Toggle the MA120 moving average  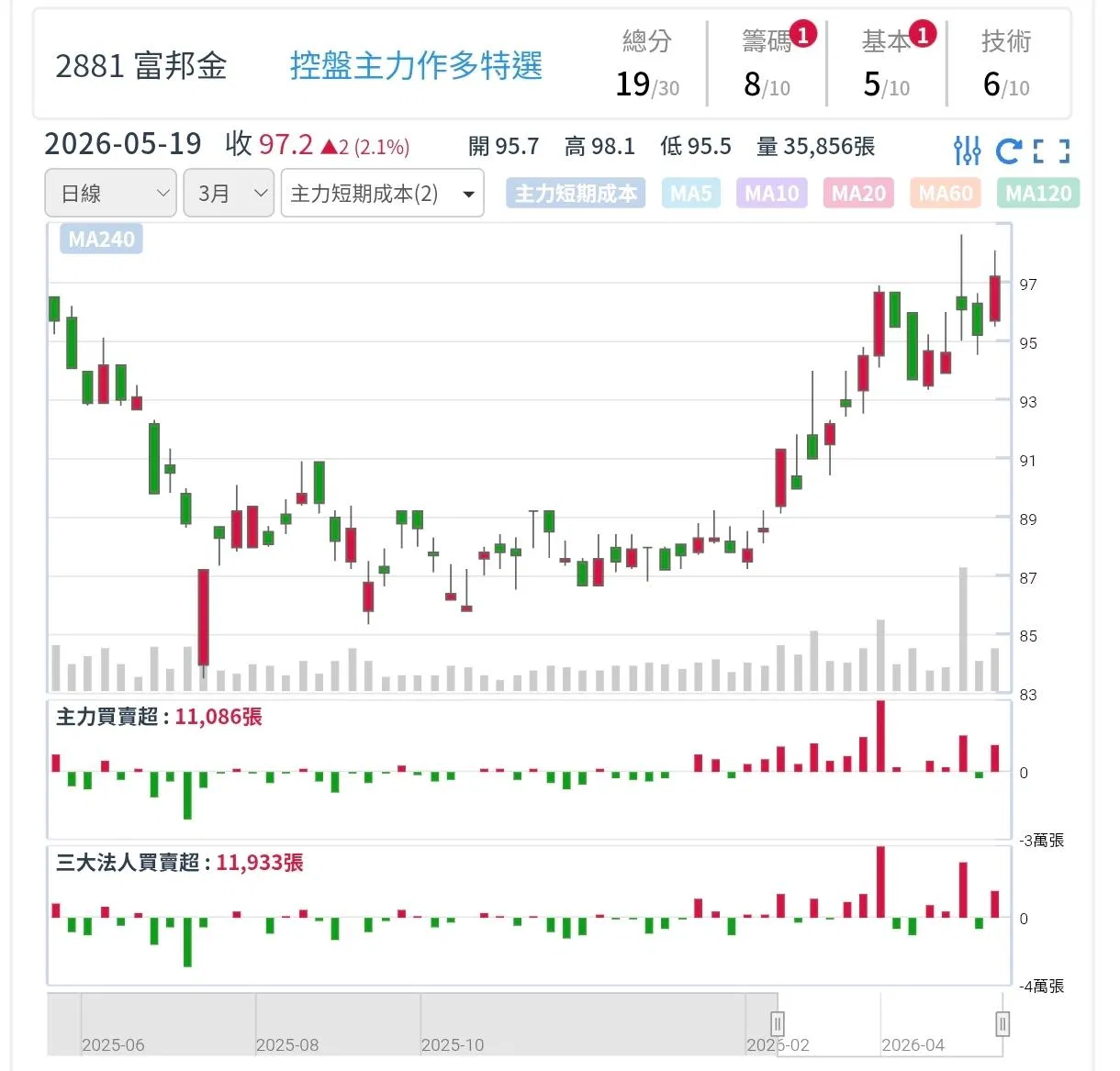[1038, 194]
